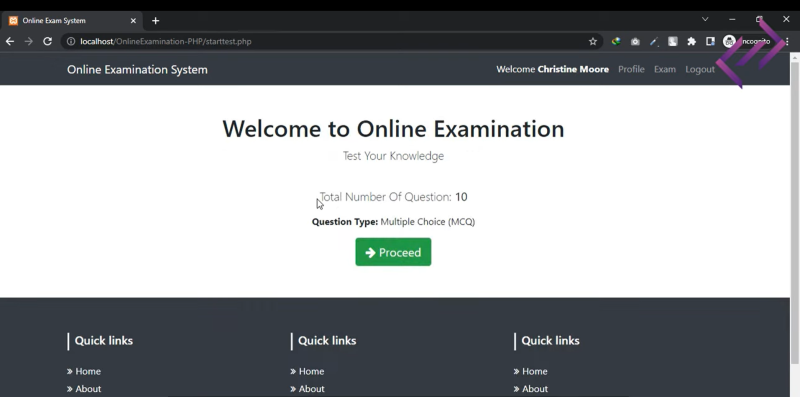Click the Online Examination System brand link
The height and width of the screenshot is (397, 800).
click(x=137, y=69)
